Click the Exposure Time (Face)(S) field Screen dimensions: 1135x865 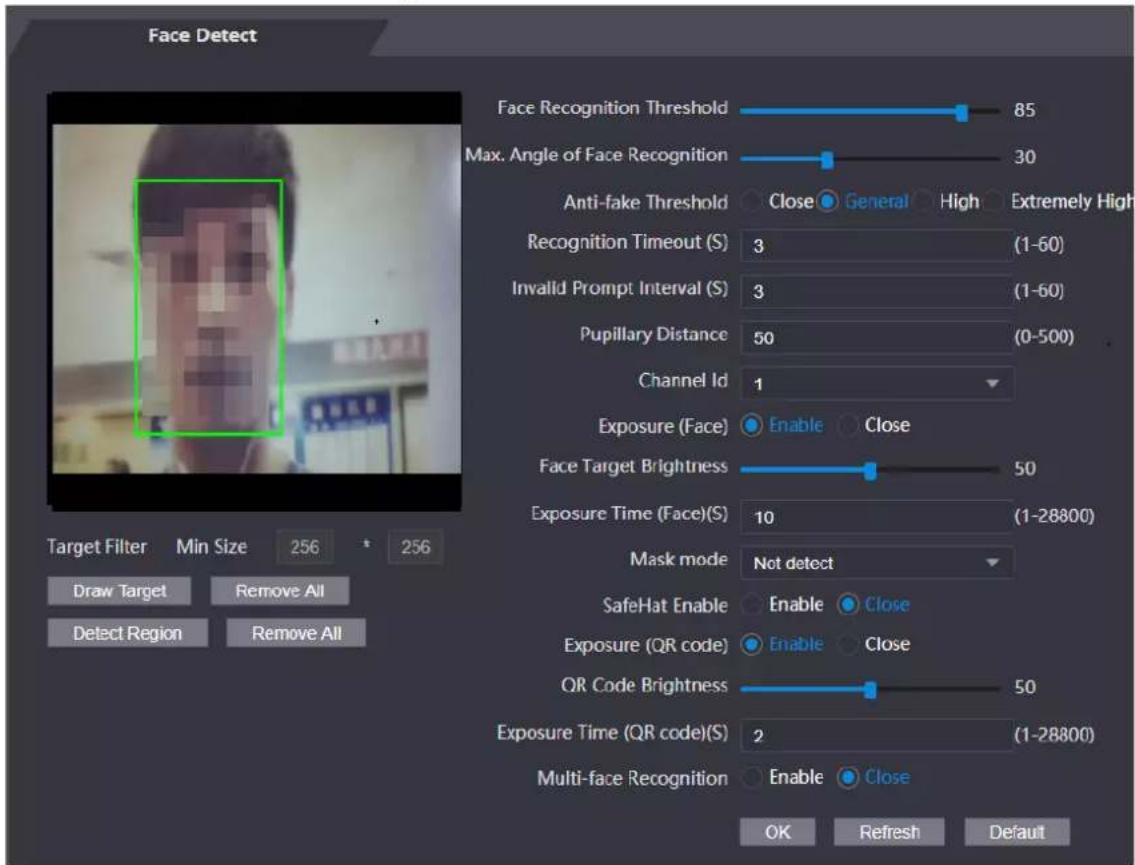[876, 517]
